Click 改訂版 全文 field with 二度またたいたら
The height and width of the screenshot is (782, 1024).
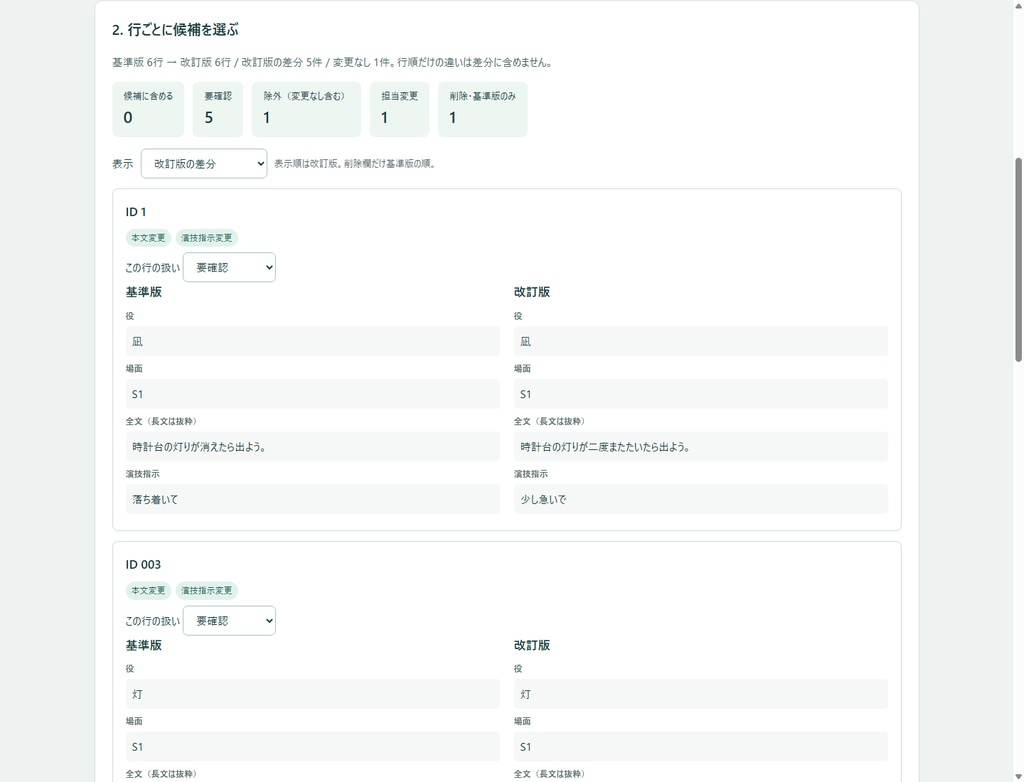tap(701, 447)
